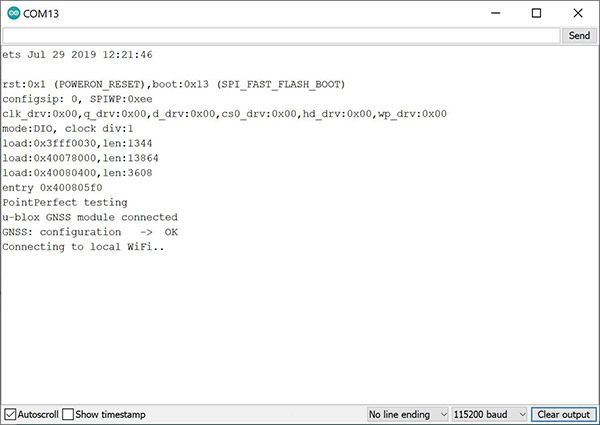Enable the Show timestamp checkbox
Image resolution: width=600 pixels, height=425 pixels.
[68, 414]
